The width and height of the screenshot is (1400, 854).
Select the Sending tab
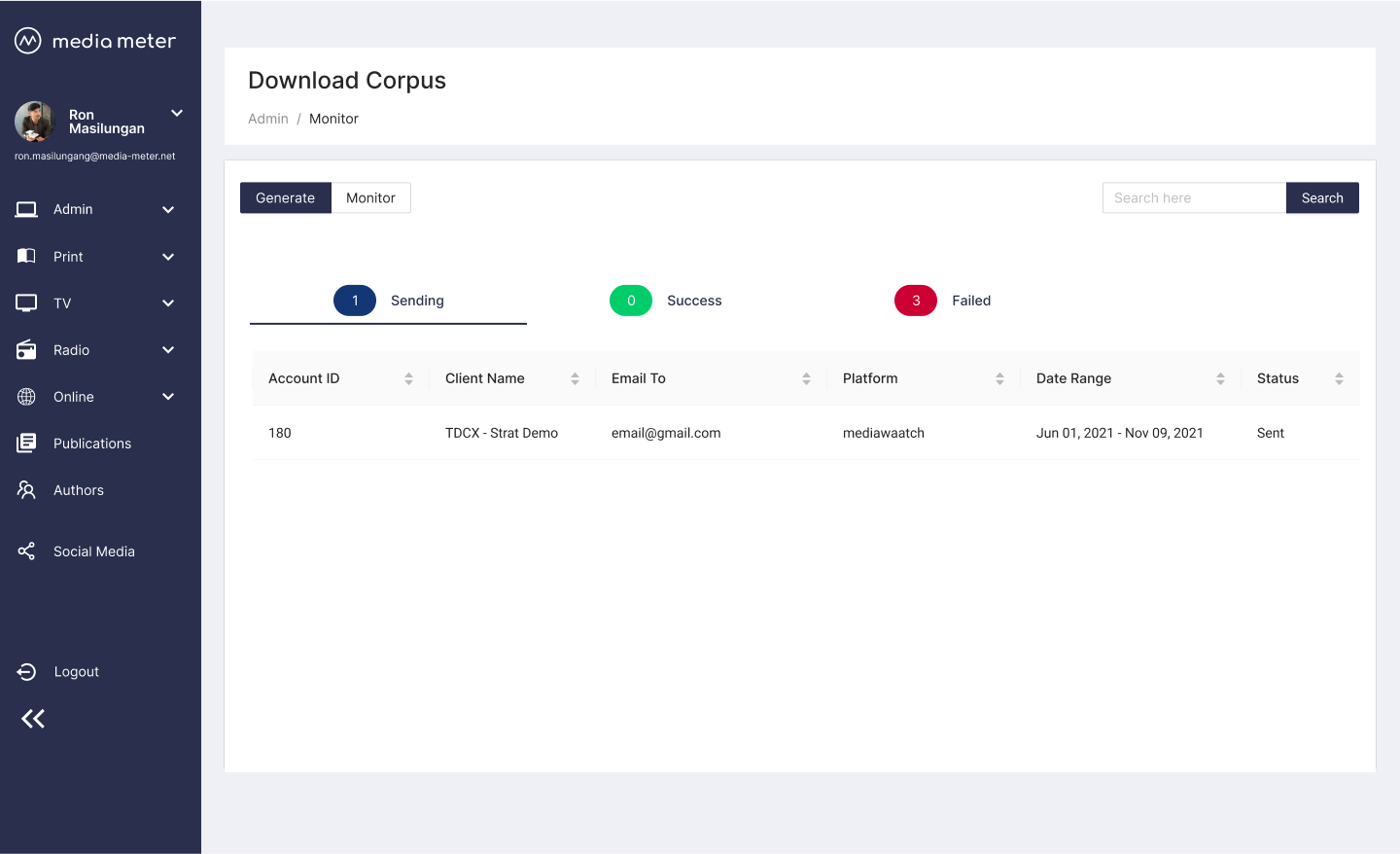coord(389,301)
